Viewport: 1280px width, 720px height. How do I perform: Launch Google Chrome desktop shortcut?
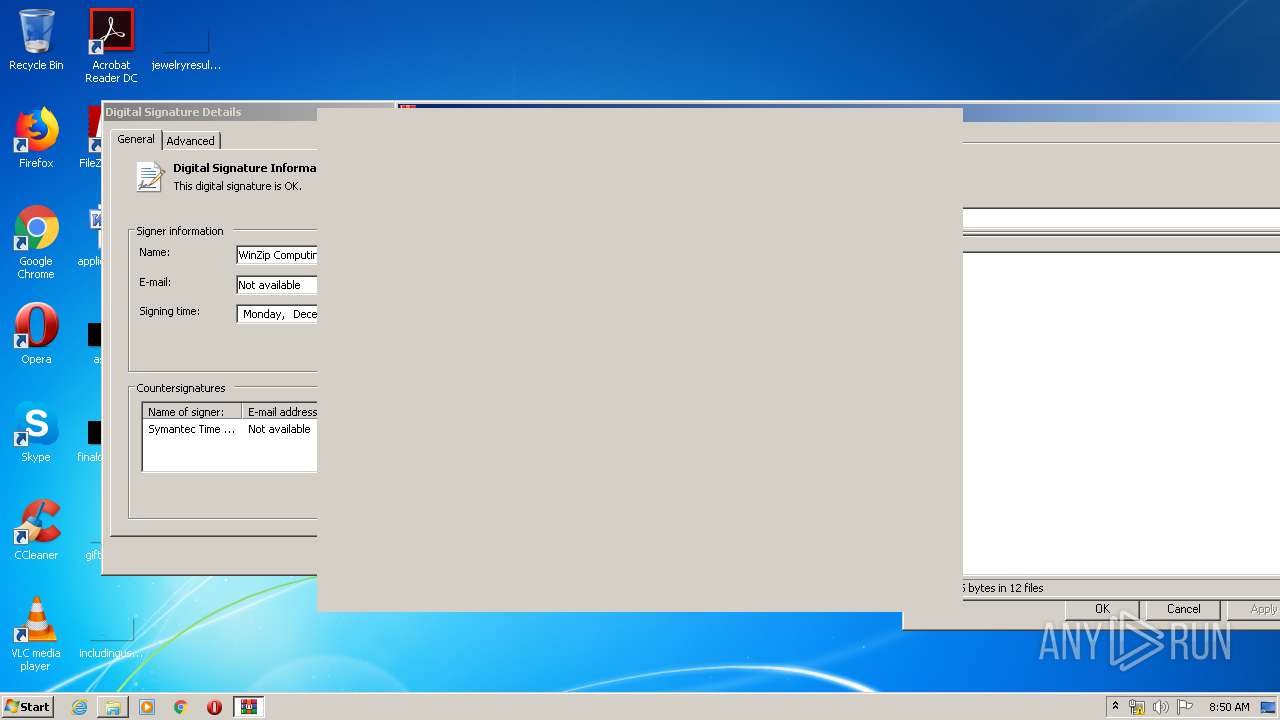point(36,242)
